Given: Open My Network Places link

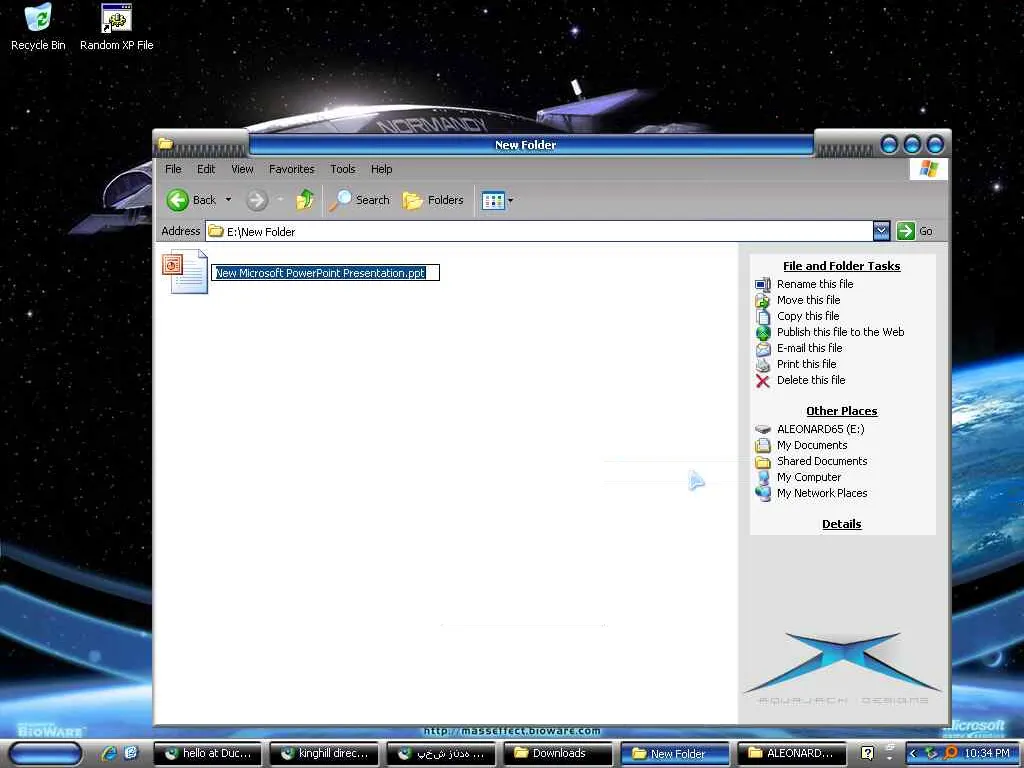Looking at the screenshot, I should point(822,493).
